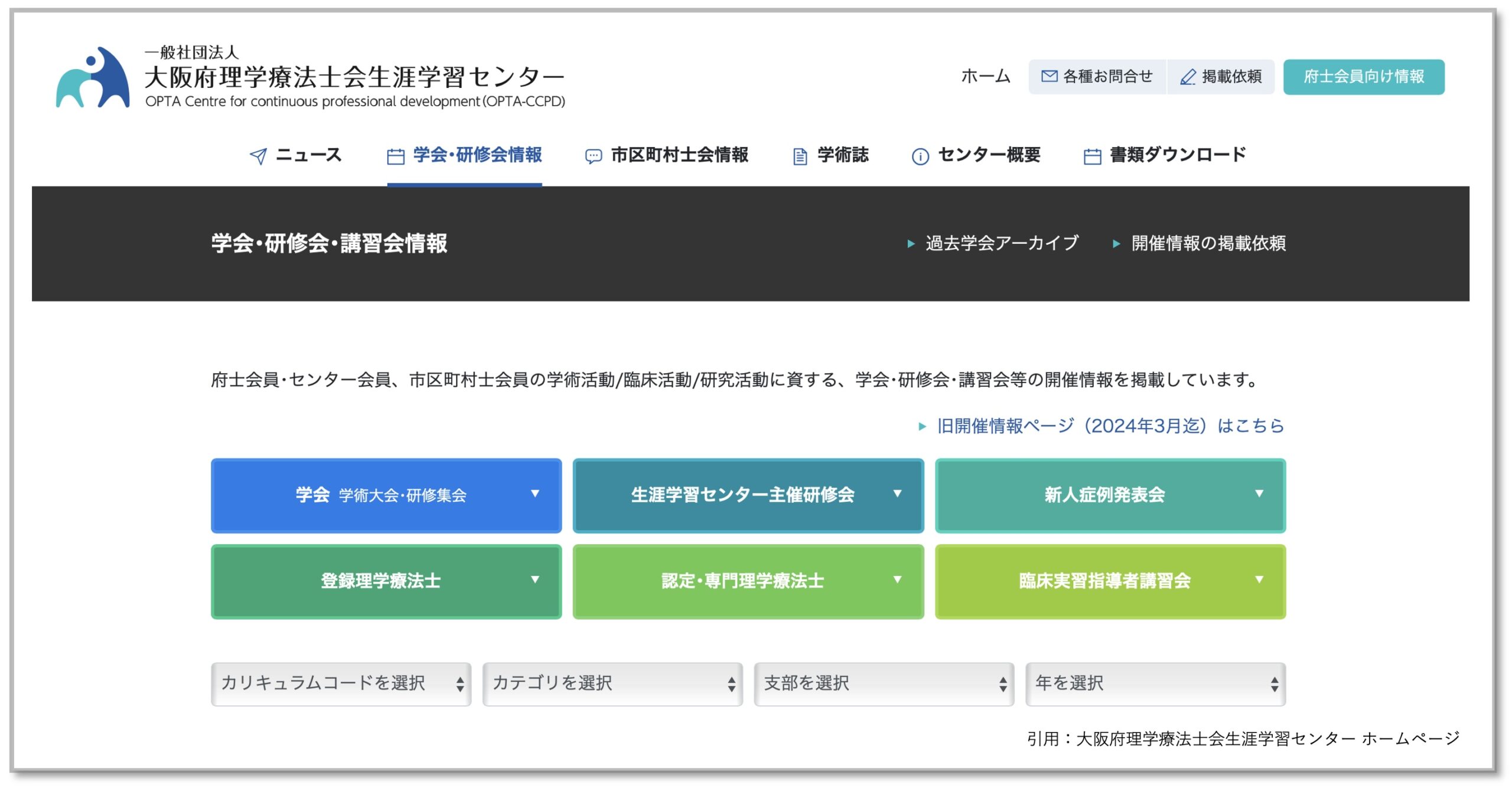Open the 年を選択 dropdown
This screenshot has width=1512, height=788.
[x=1155, y=684]
